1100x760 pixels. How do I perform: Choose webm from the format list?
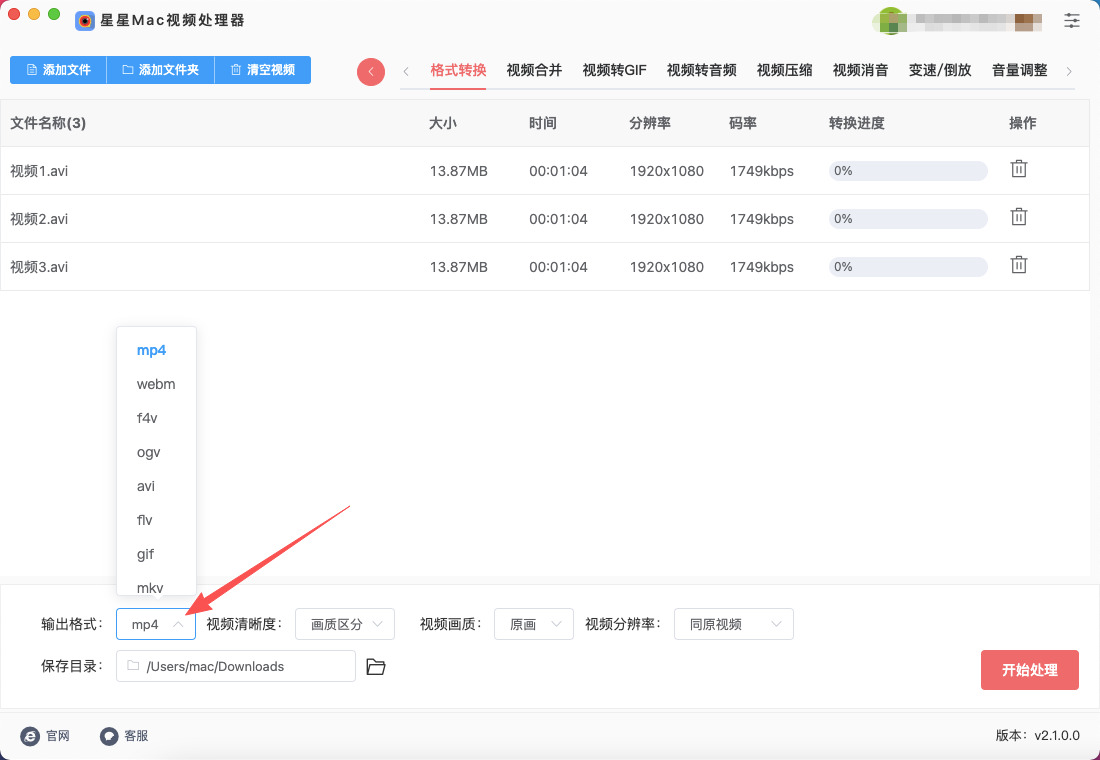coord(156,384)
